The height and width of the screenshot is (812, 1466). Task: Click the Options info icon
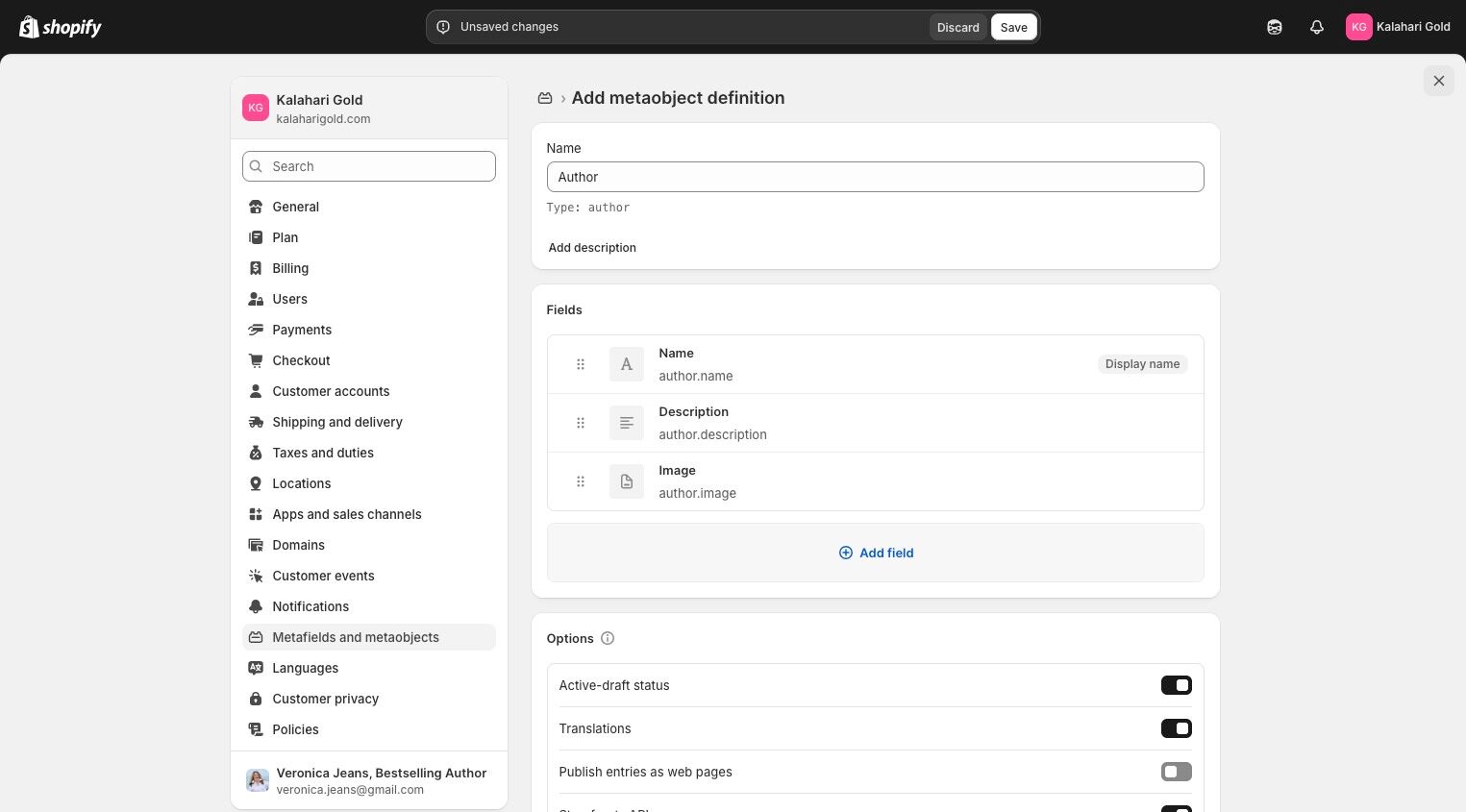pyautogui.click(x=608, y=638)
